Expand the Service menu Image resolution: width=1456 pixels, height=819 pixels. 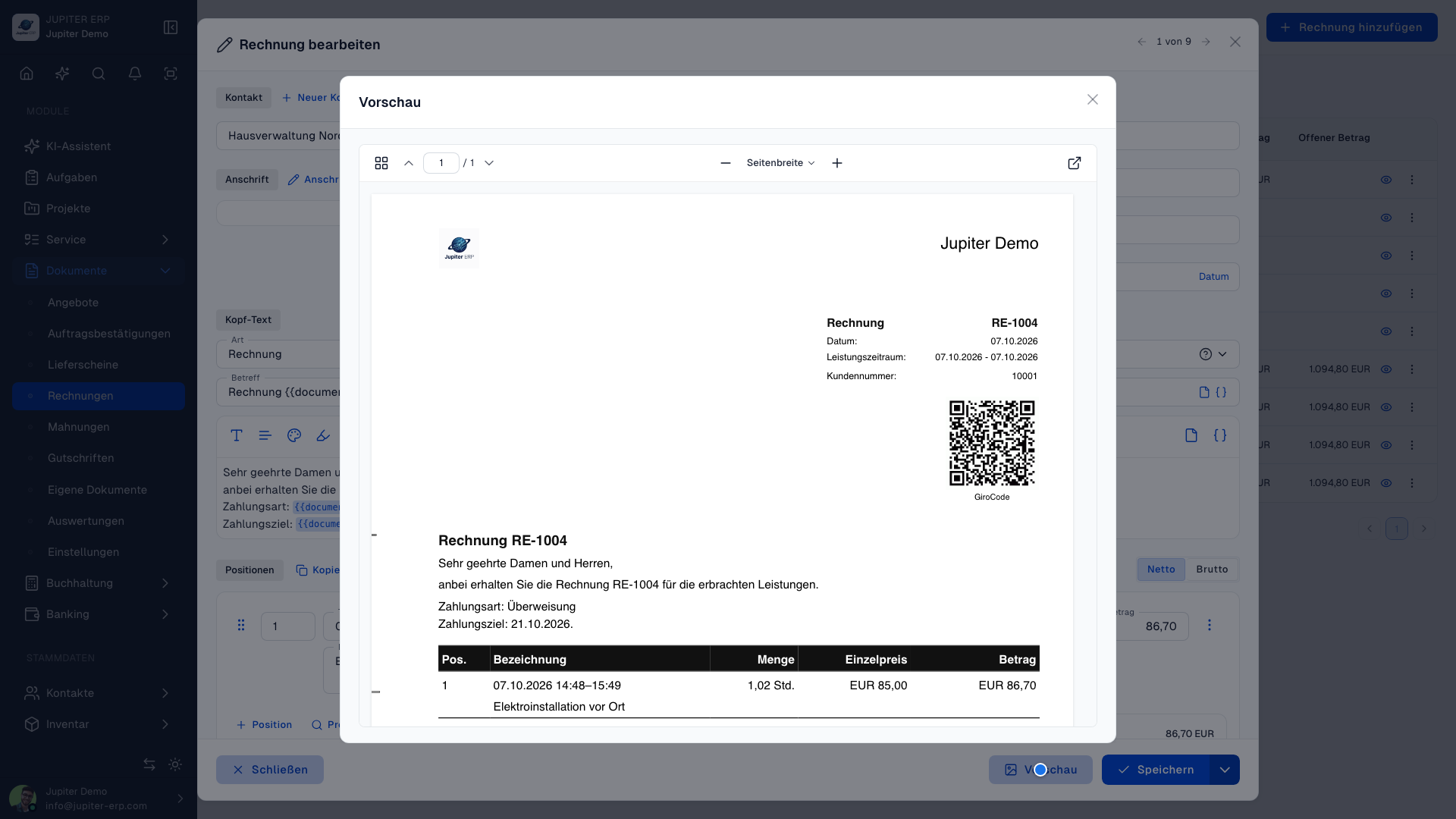(99, 240)
